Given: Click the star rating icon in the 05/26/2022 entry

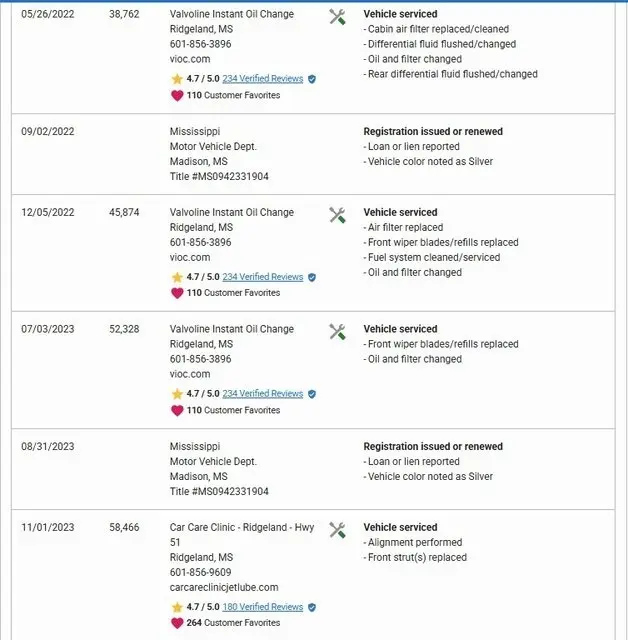Looking at the screenshot, I should coord(177,79).
